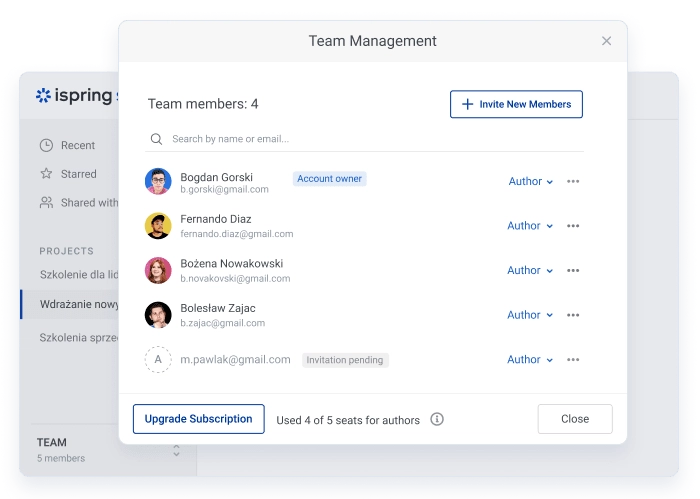Open more options for m.pawlak@gmail.com invitation
This screenshot has height=499, width=700.
[573, 360]
